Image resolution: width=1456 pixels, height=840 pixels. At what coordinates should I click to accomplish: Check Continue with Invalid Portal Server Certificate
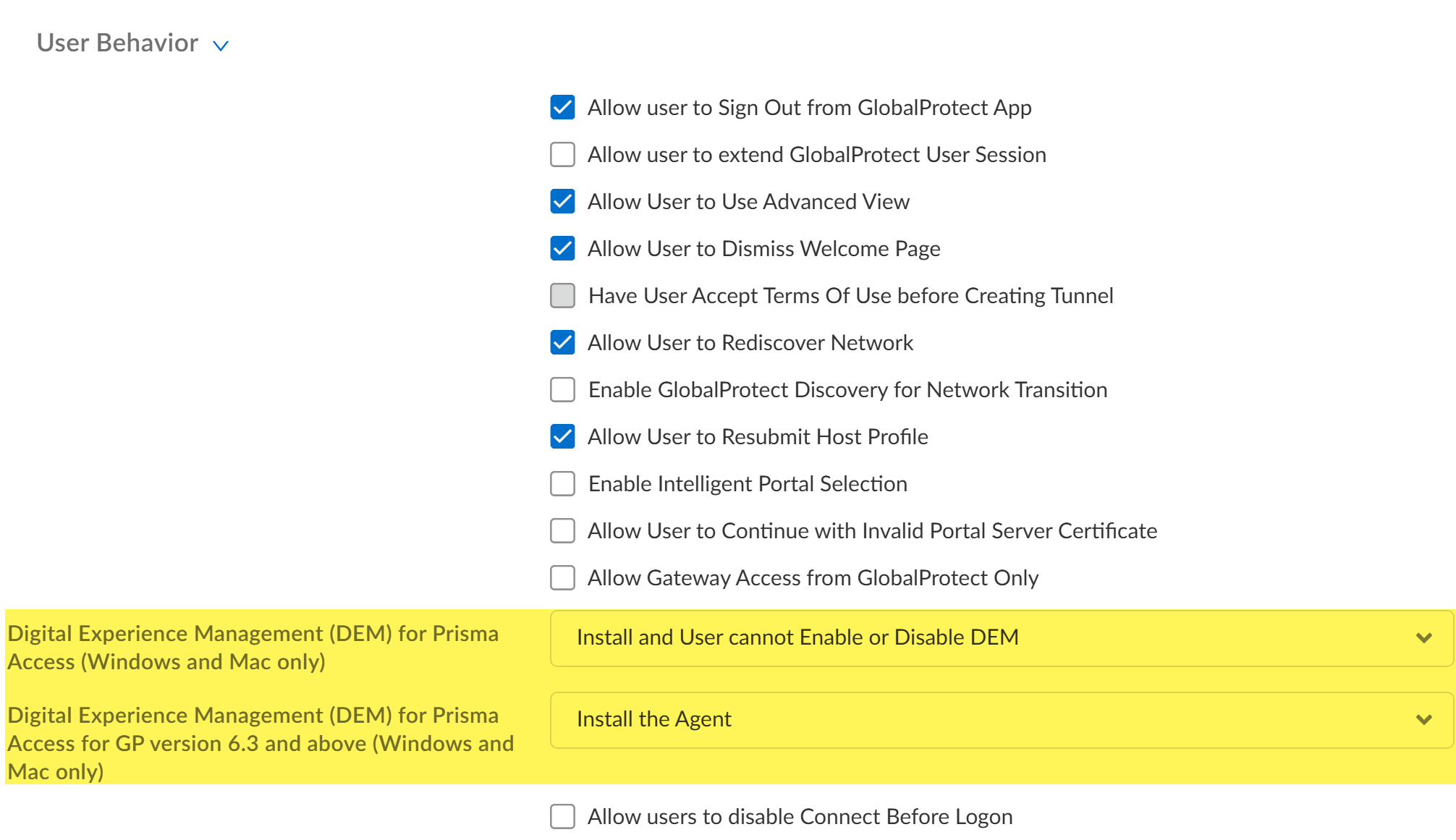(x=562, y=530)
